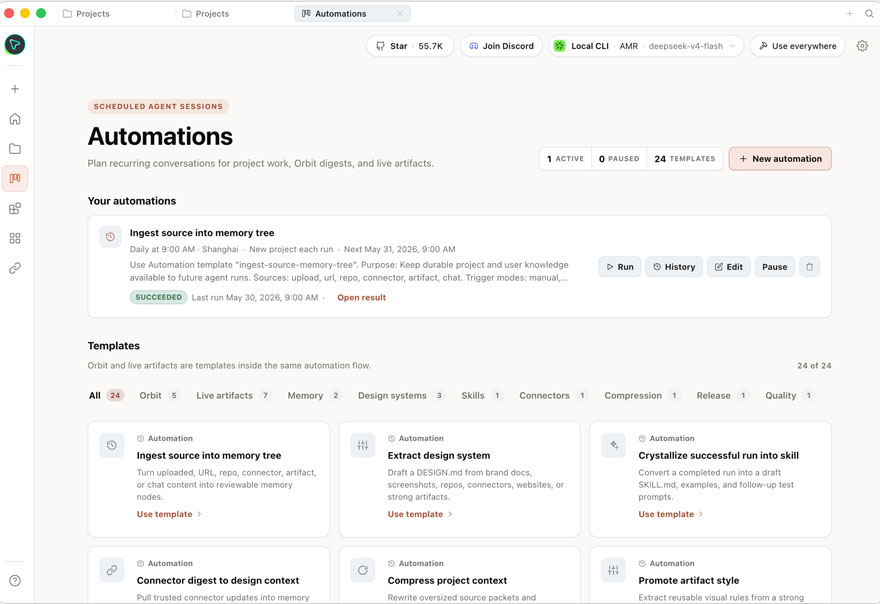
Task: Click the plus icon in left sidebar
Action: point(15,89)
